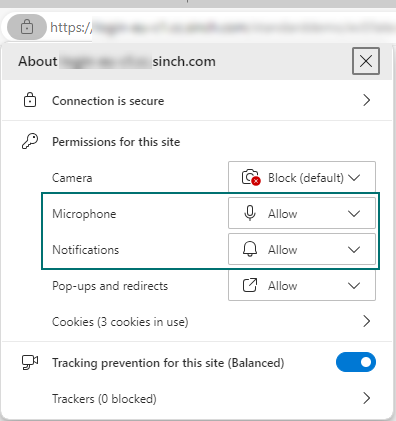Click the key icon for site permissions
The height and width of the screenshot is (421, 396).
[30, 141]
